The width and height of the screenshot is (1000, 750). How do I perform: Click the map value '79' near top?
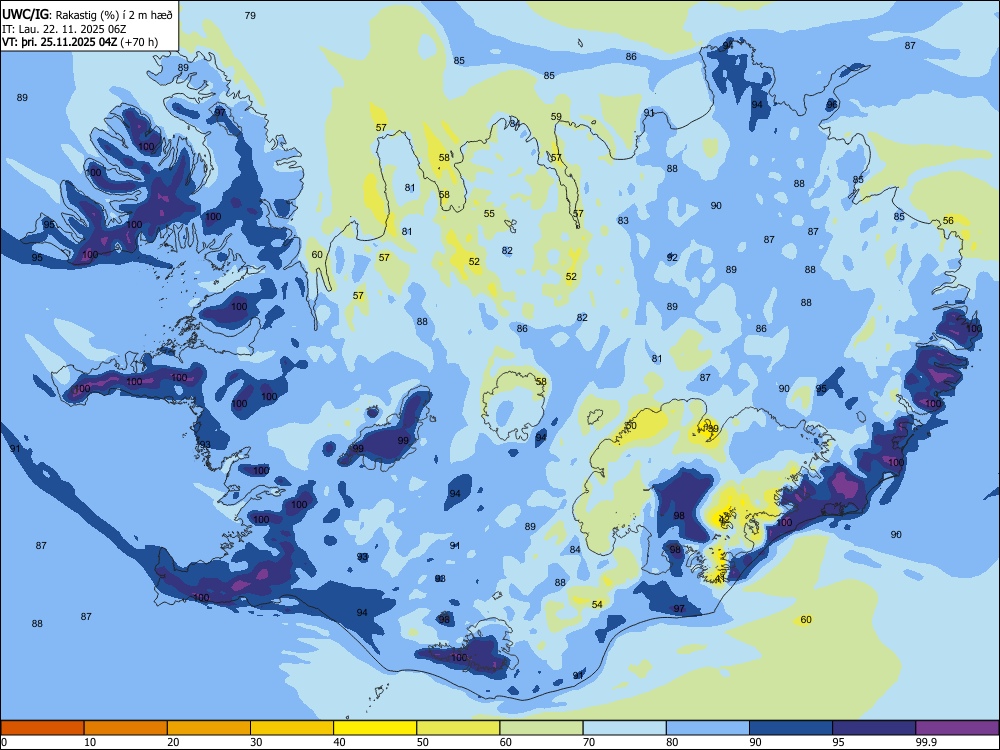coord(250,15)
